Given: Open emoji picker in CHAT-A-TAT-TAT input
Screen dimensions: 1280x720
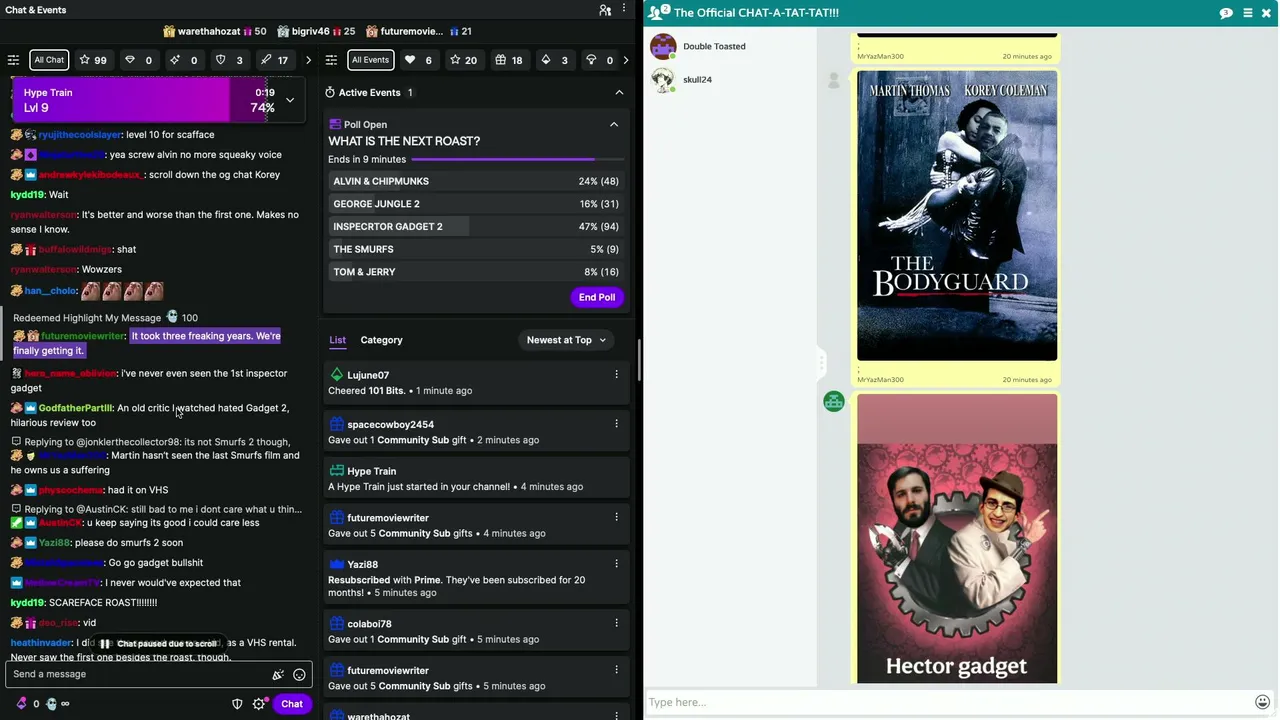Looking at the screenshot, I should pyautogui.click(x=1262, y=702).
